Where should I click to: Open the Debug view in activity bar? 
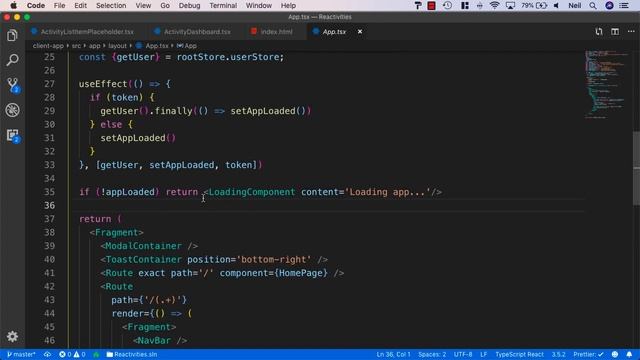(12, 110)
